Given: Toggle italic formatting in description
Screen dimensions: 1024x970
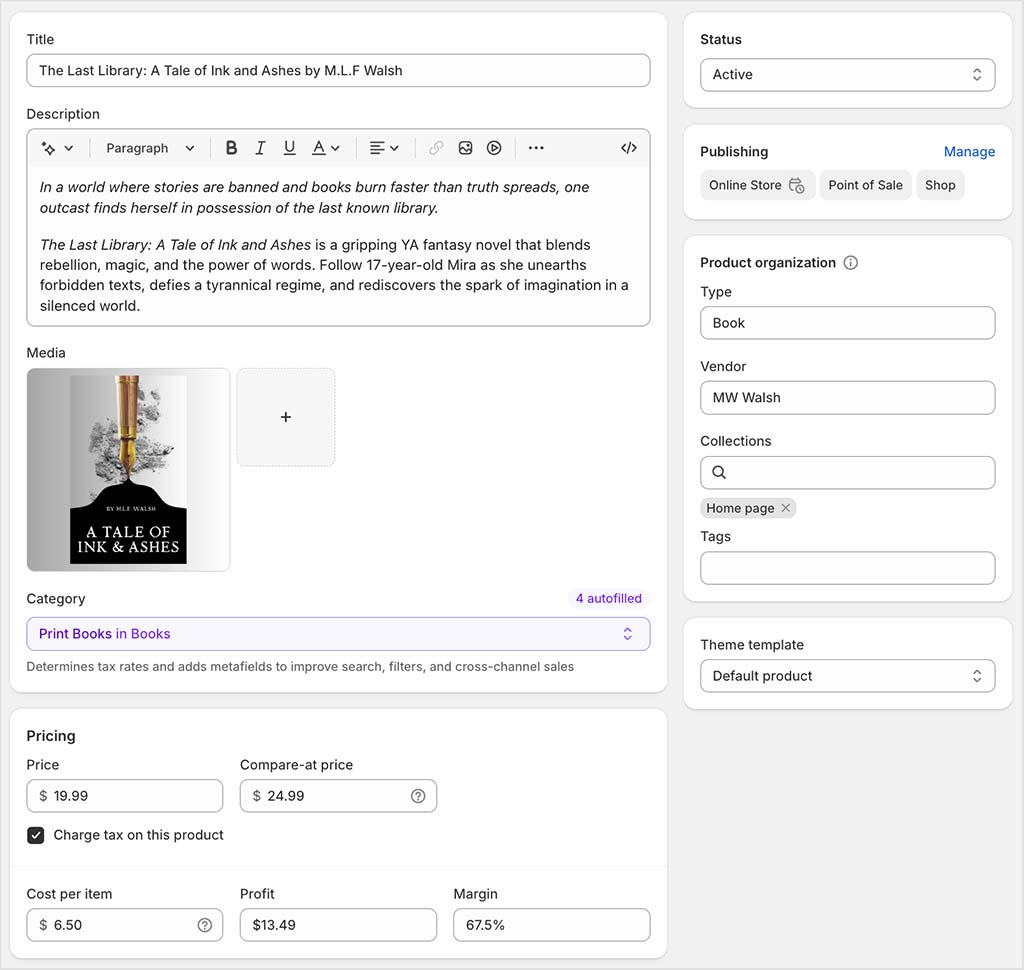Looking at the screenshot, I should pyautogui.click(x=260, y=148).
